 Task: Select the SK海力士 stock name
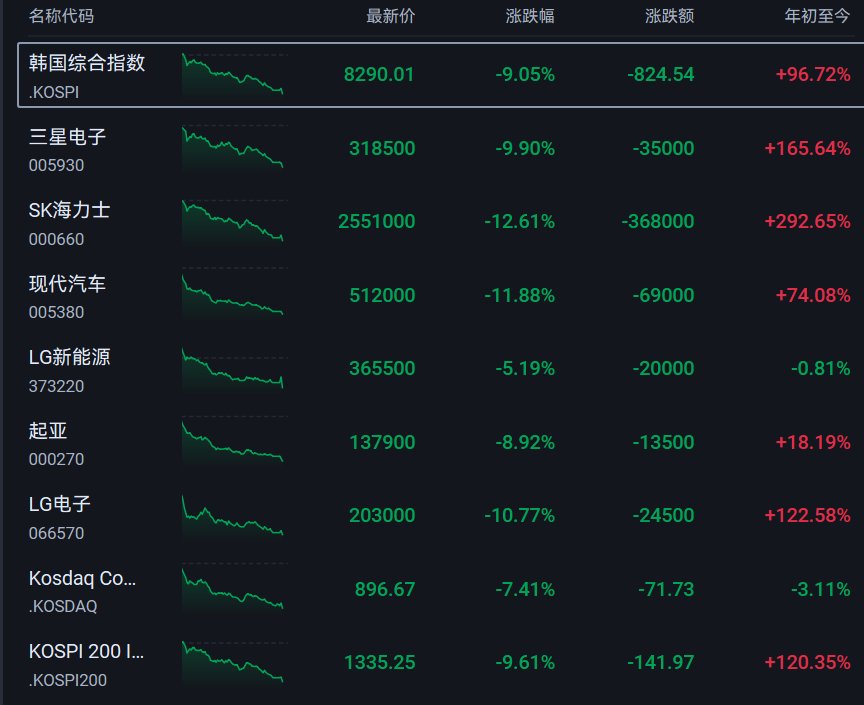[x=69, y=210]
